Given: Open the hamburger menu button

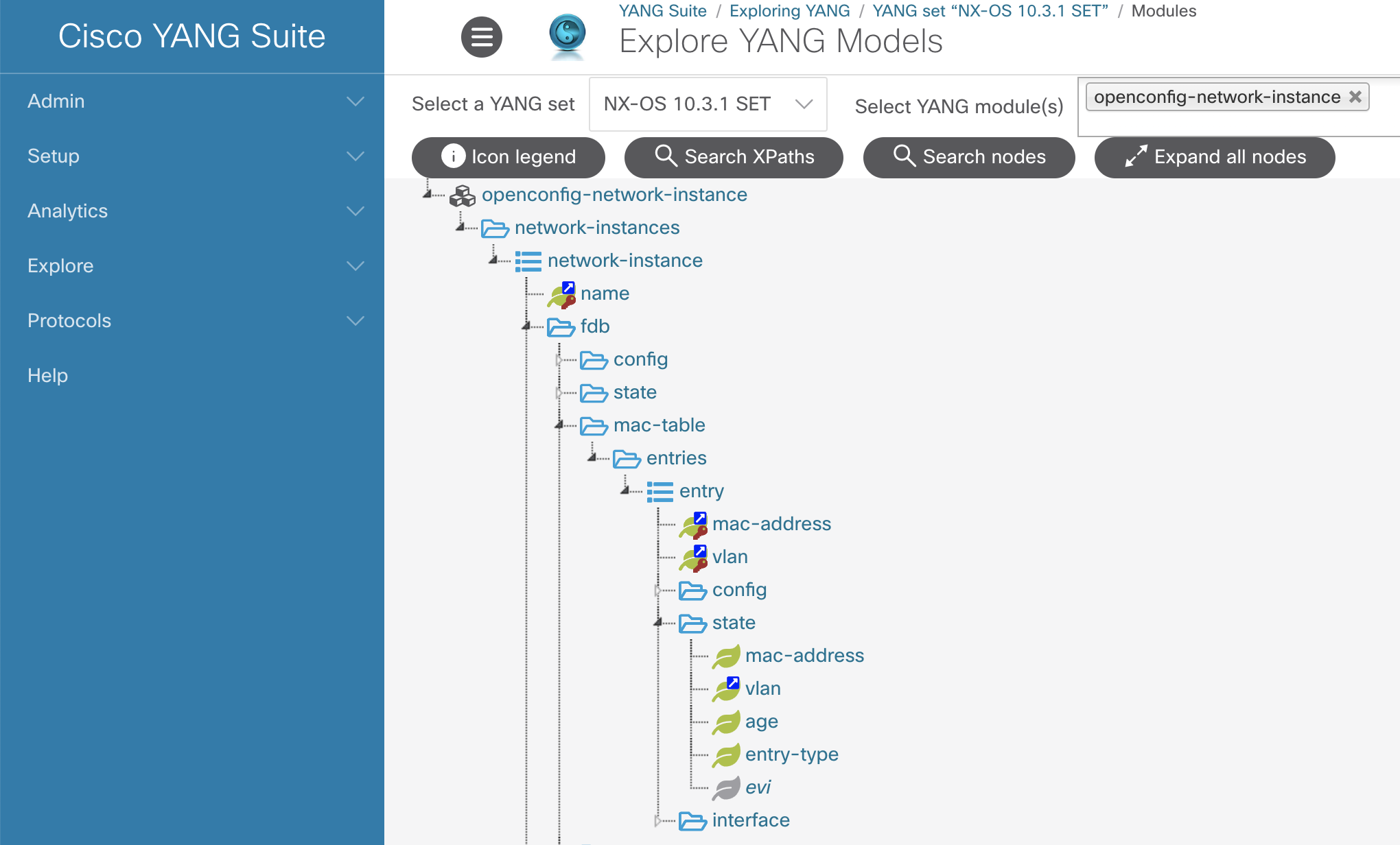Looking at the screenshot, I should pyautogui.click(x=481, y=37).
